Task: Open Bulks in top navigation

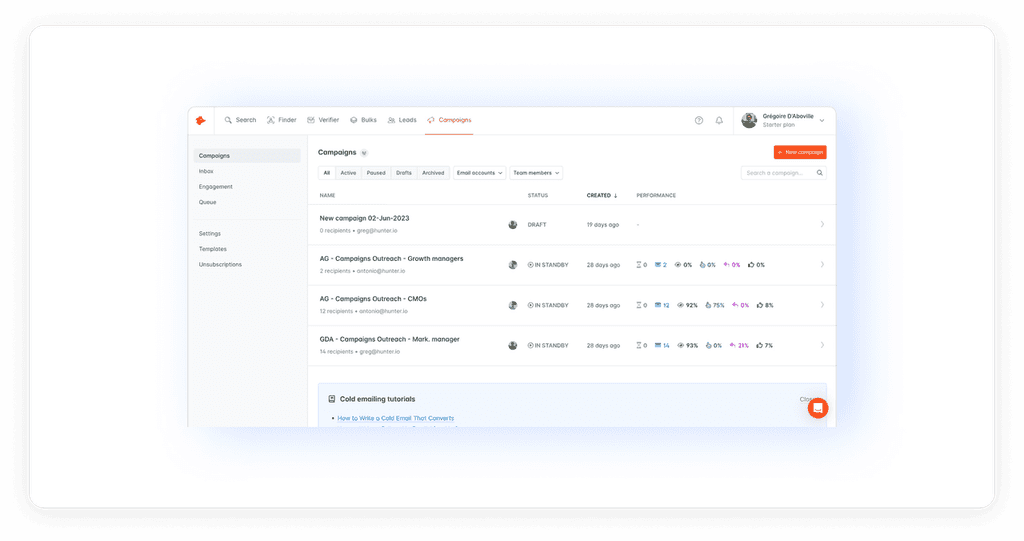Action: (363, 120)
